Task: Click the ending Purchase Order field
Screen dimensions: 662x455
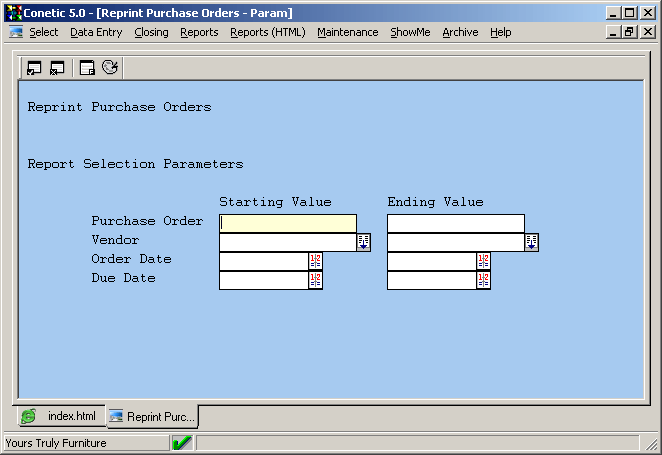Action: point(455,223)
